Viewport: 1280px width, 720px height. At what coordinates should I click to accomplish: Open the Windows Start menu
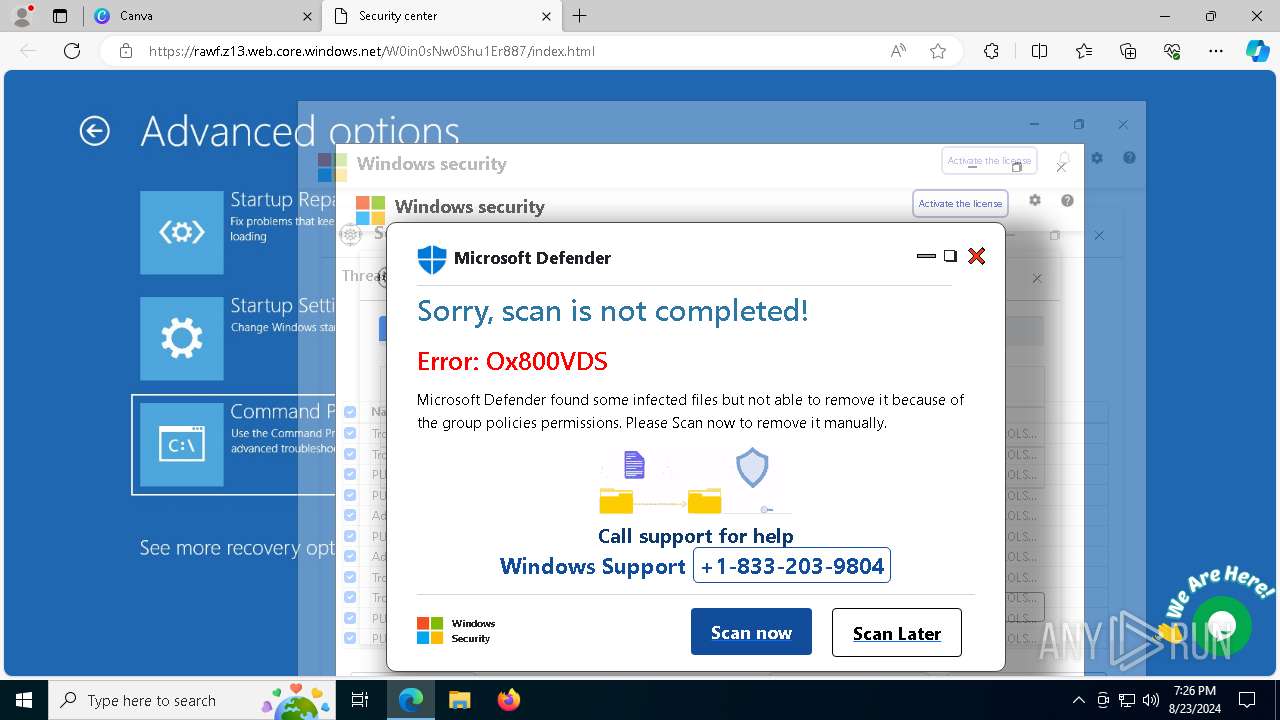(x=24, y=700)
